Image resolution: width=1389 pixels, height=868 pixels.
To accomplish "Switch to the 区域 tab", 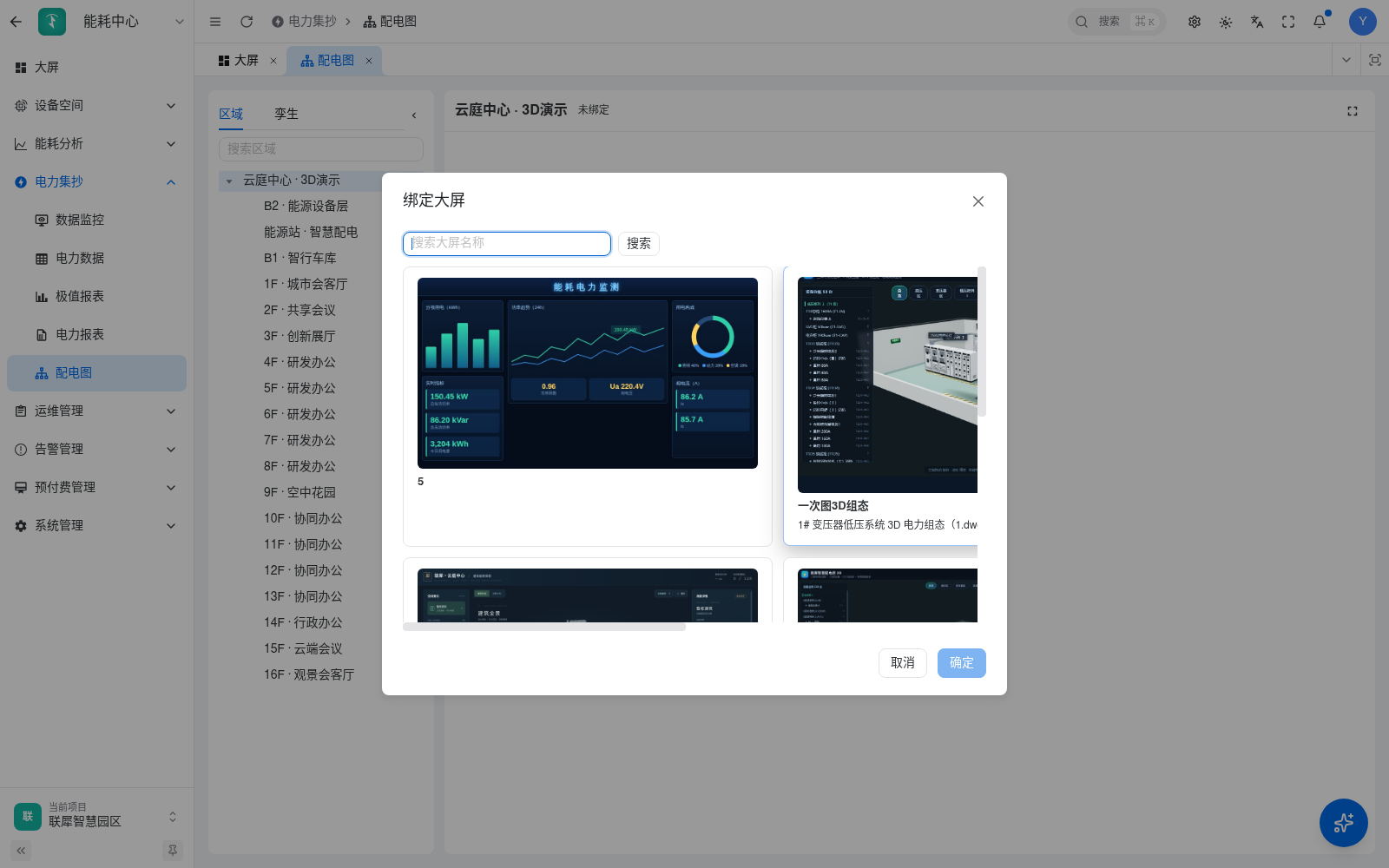I will 231,114.
